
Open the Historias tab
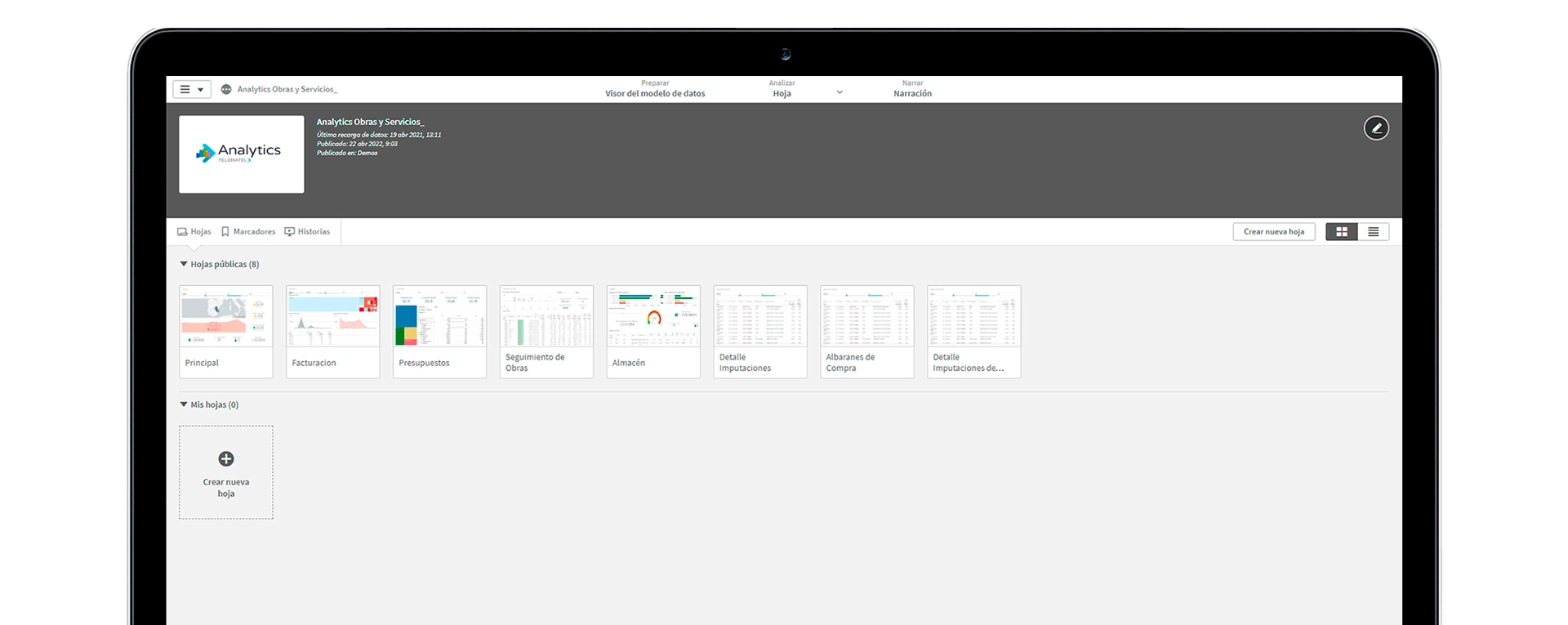307,232
